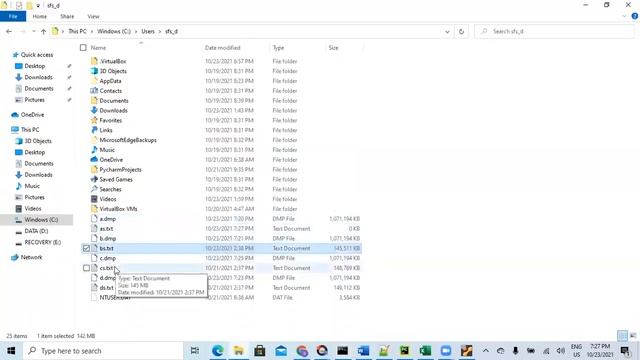Open the .VirtualBox folder icon

point(94,61)
